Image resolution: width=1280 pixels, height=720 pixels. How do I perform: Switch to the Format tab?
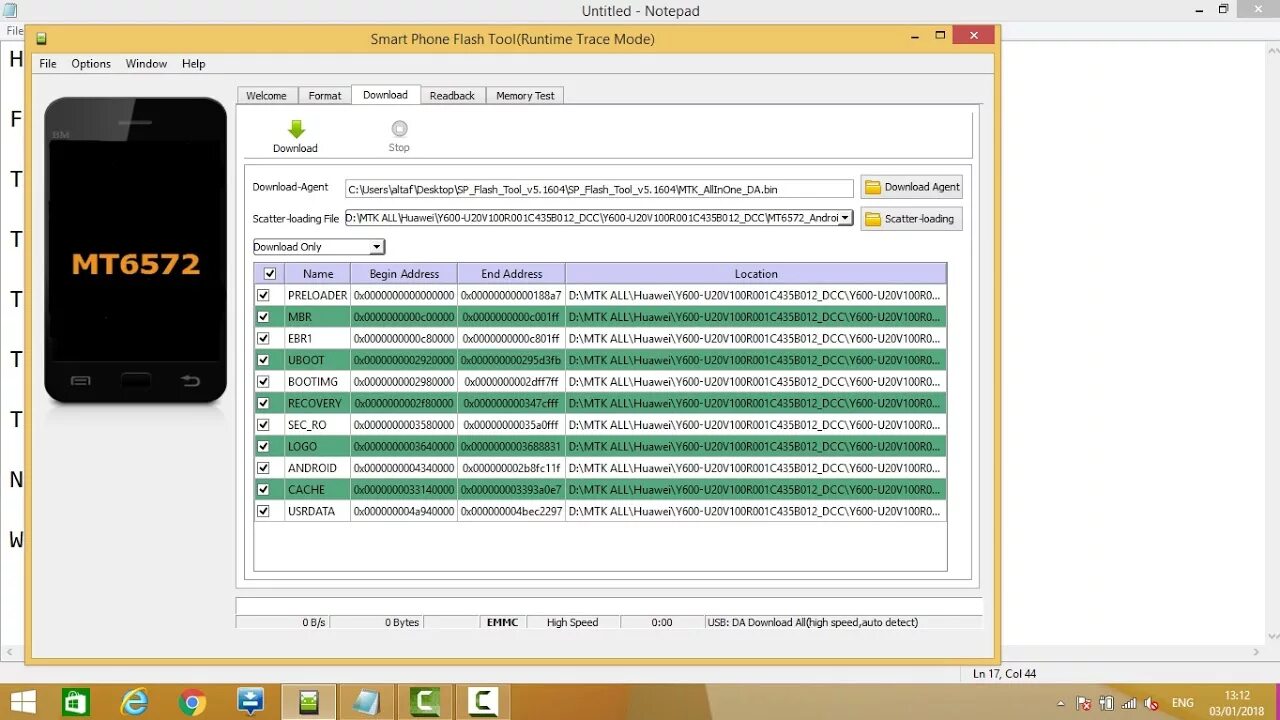coord(325,95)
